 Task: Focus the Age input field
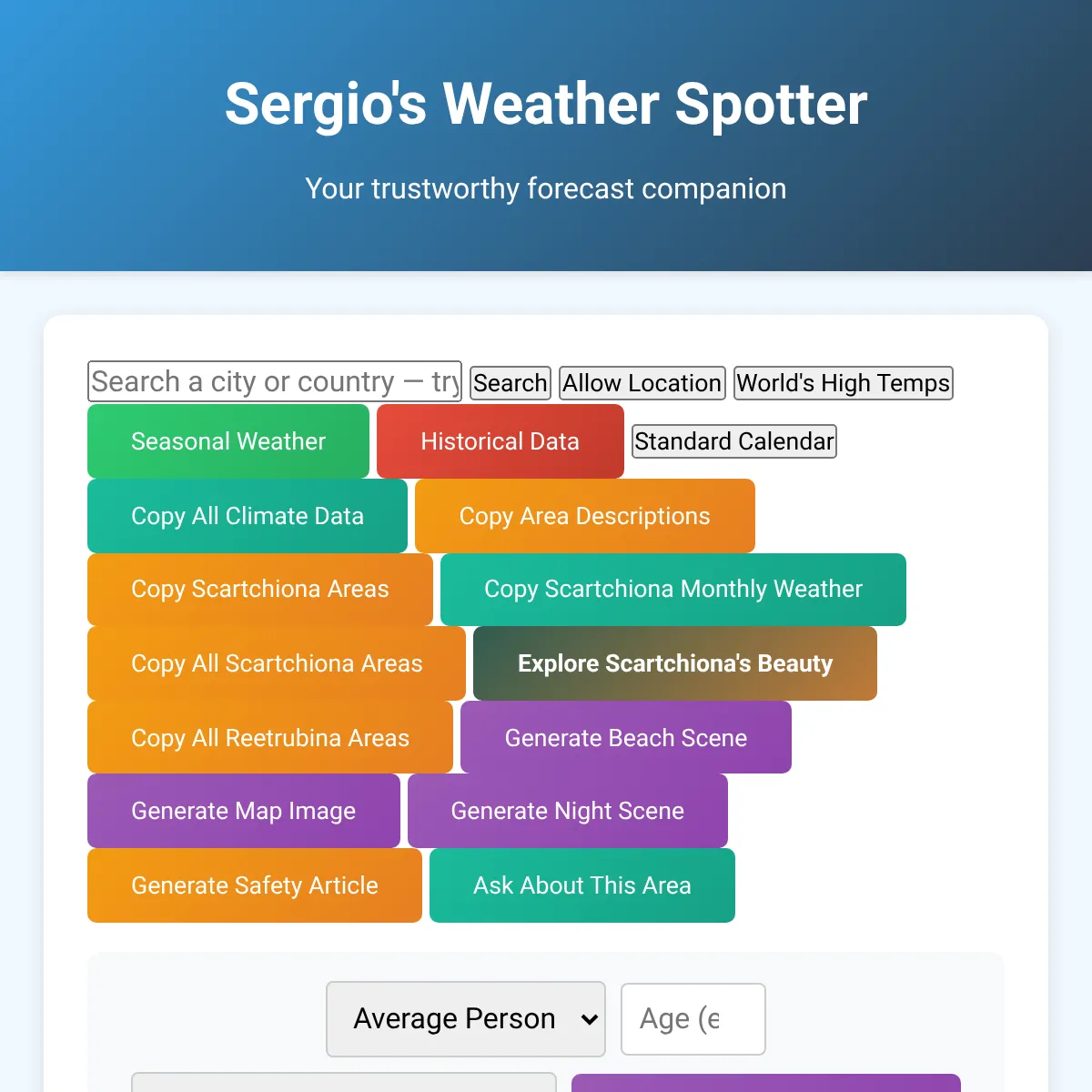click(693, 1019)
